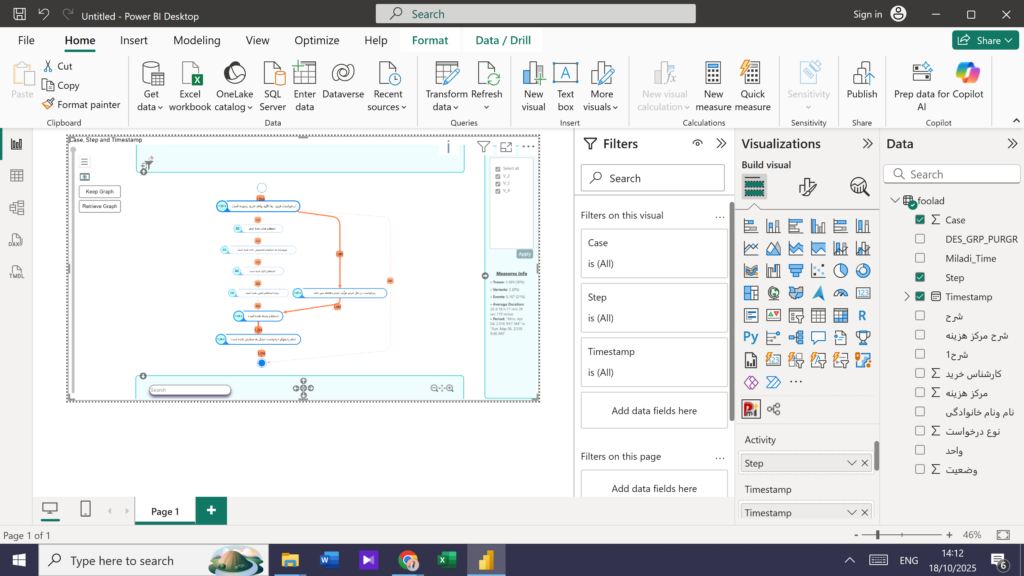Switch to the Optimize ribbon tab
1024x576 pixels.
point(316,41)
